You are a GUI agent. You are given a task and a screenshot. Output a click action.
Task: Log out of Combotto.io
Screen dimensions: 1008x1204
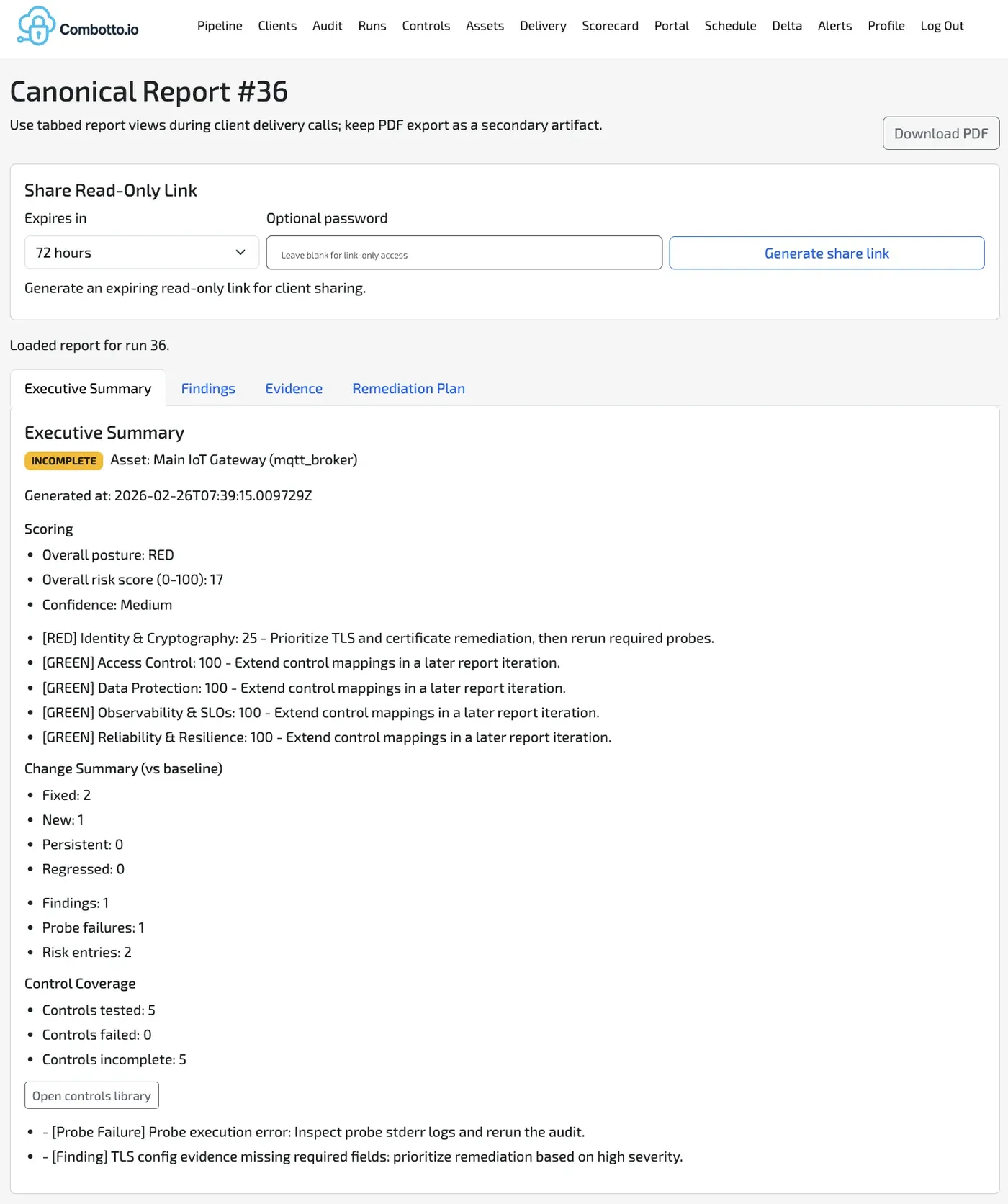[941, 26]
